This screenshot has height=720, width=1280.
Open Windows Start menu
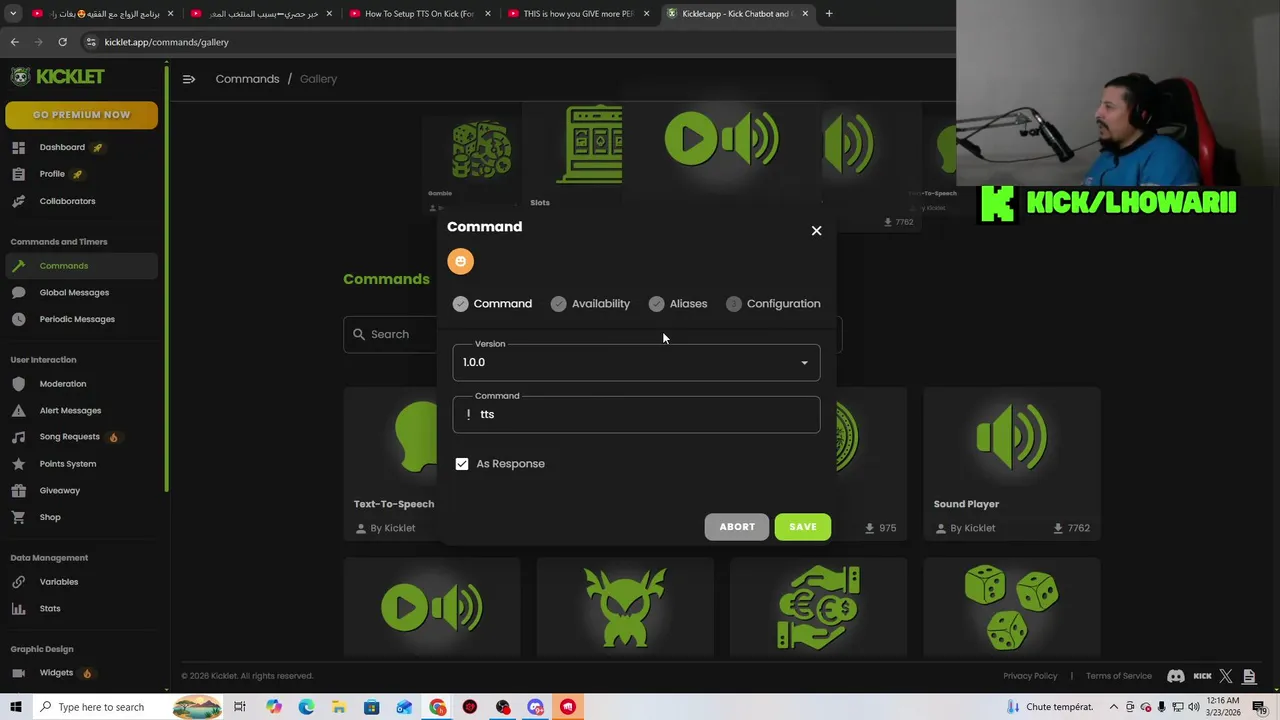(15, 707)
